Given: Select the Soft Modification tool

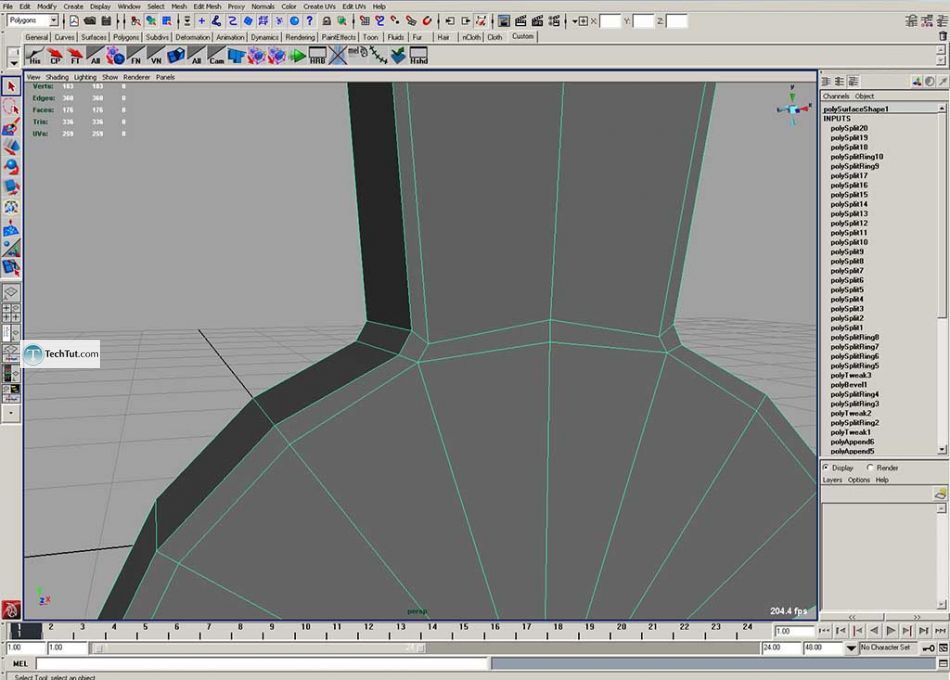Looking at the screenshot, I should coord(11,228).
